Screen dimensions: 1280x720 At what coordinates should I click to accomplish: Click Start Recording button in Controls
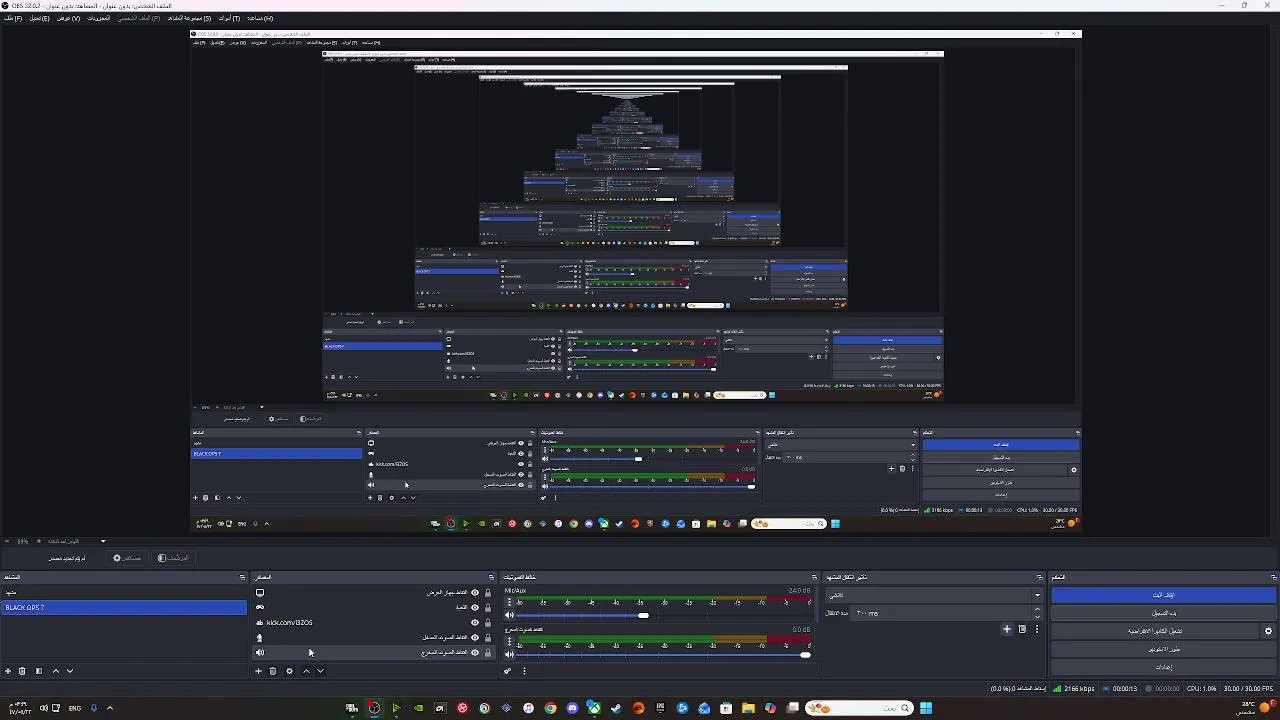(1164, 613)
